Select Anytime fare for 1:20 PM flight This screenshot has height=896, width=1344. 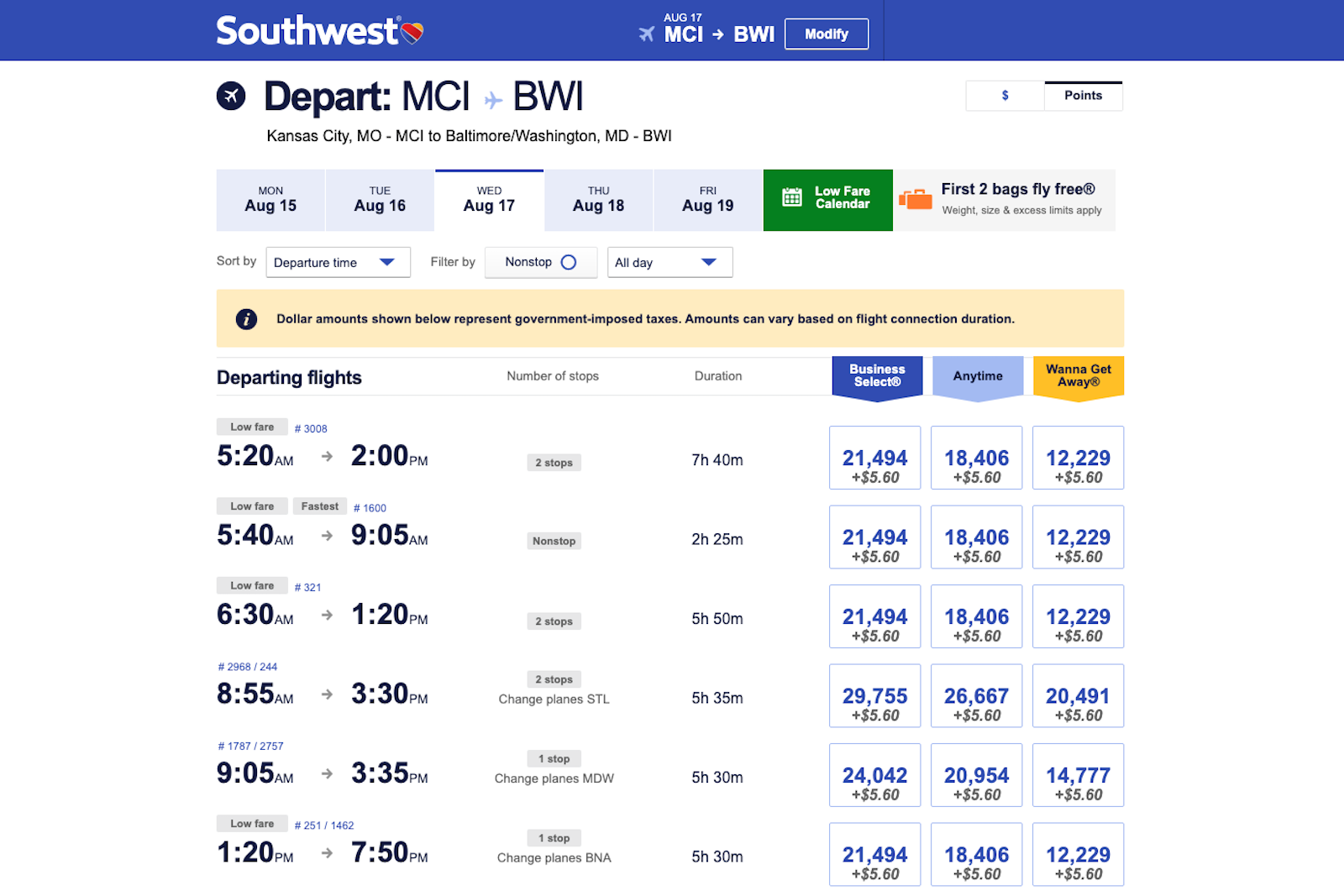[x=977, y=855]
